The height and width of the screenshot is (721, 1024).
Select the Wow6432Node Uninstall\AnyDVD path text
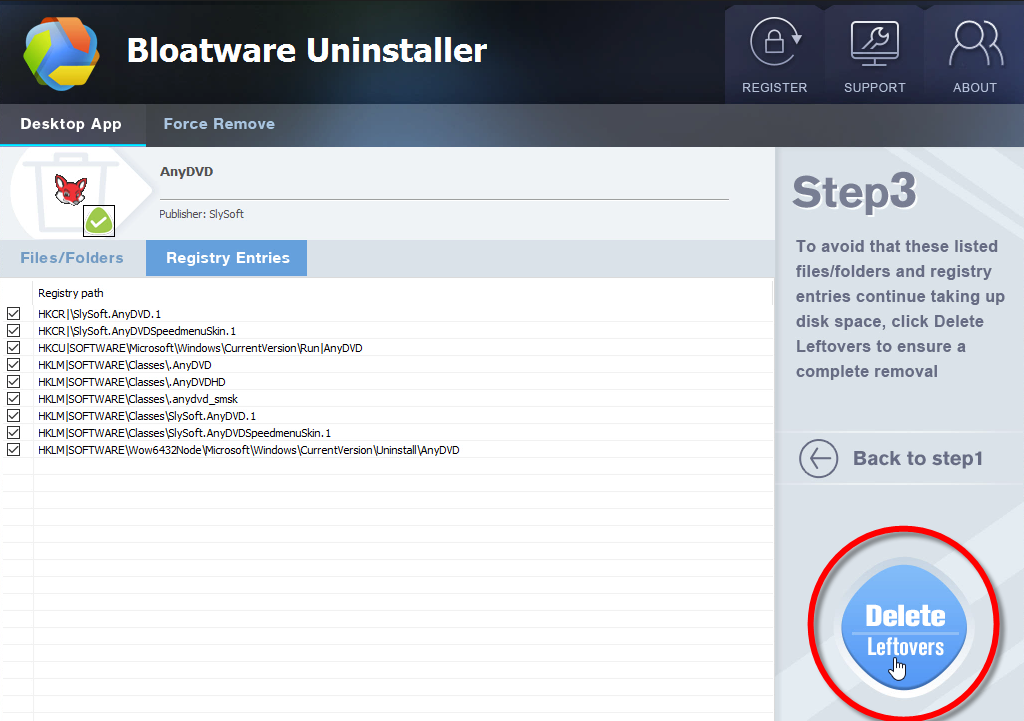[x=249, y=450]
